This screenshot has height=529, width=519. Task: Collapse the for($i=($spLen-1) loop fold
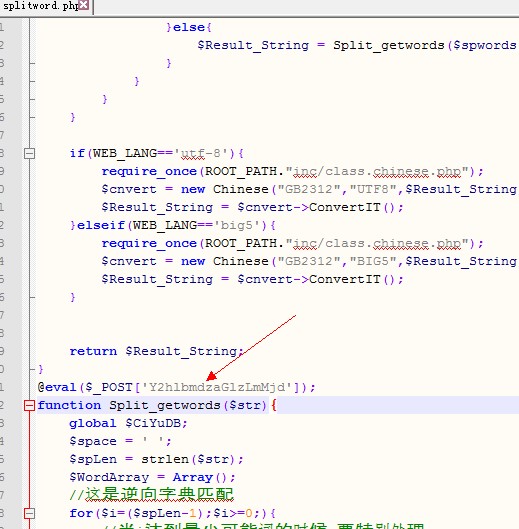tap(30, 513)
